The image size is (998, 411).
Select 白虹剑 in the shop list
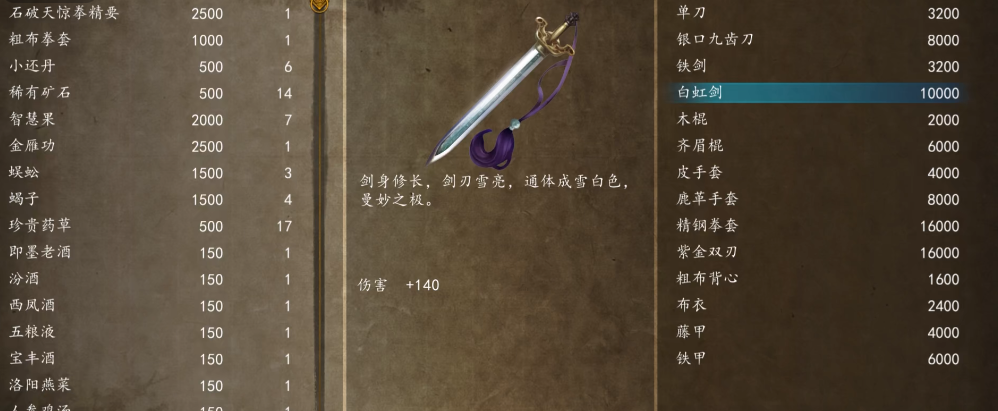coord(819,93)
